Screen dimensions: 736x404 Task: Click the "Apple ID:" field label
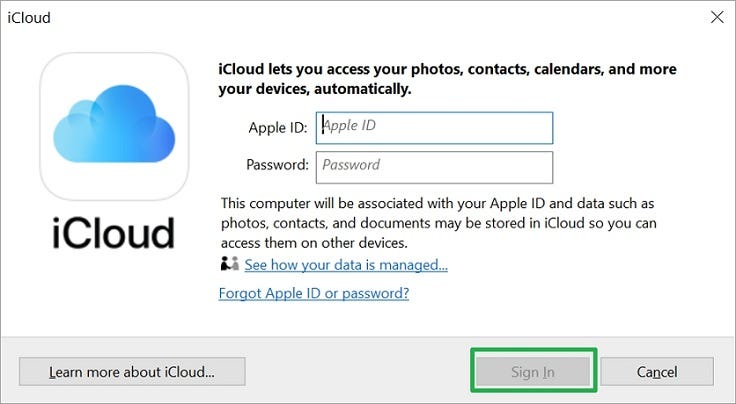pyautogui.click(x=278, y=128)
